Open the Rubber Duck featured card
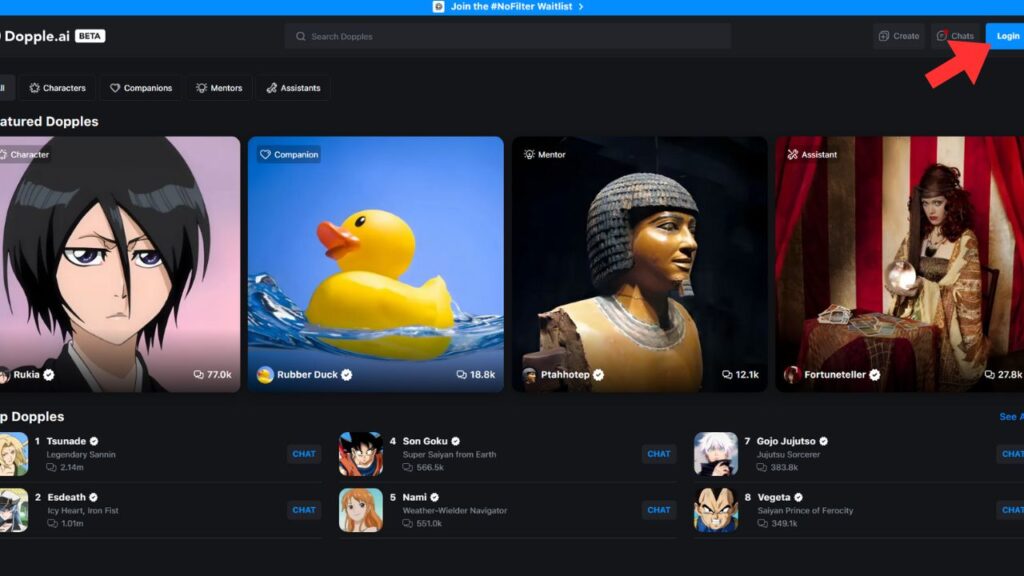The width and height of the screenshot is (1024, 576). pos(376,264)
